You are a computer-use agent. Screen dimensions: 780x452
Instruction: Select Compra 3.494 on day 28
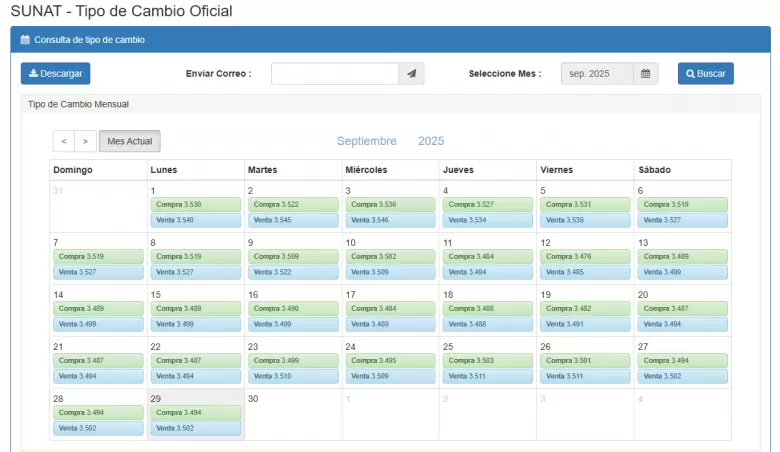tap(98, 413)
